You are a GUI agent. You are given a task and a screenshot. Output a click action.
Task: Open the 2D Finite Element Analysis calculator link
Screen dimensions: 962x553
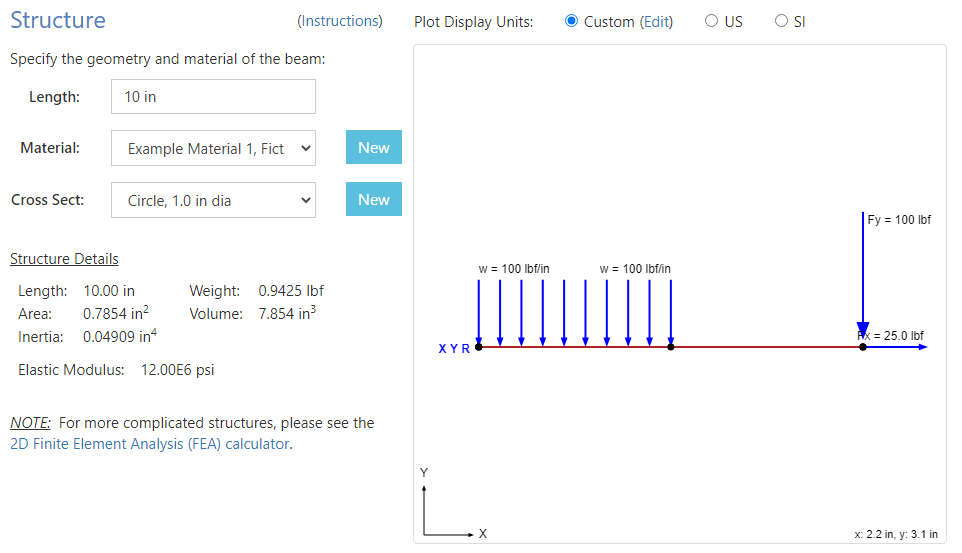pyautogui.click(x=150, y=444)
